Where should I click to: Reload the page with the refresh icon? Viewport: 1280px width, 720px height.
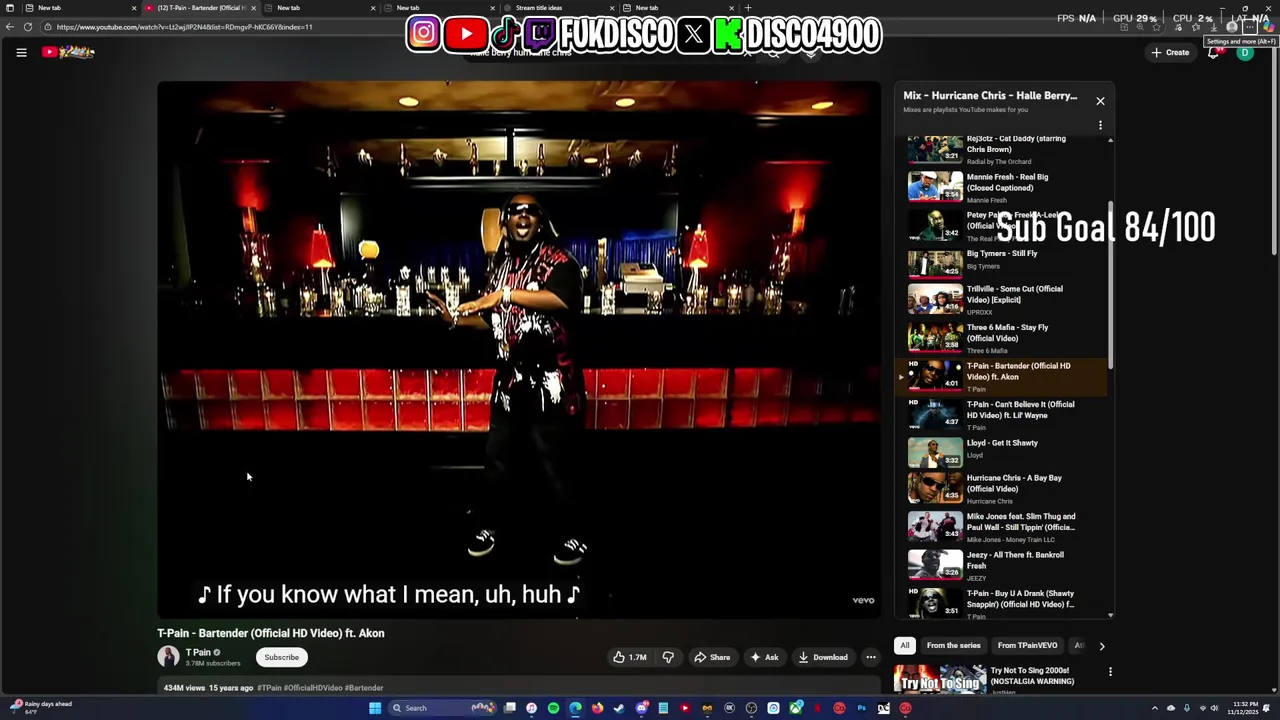point(28,27)
